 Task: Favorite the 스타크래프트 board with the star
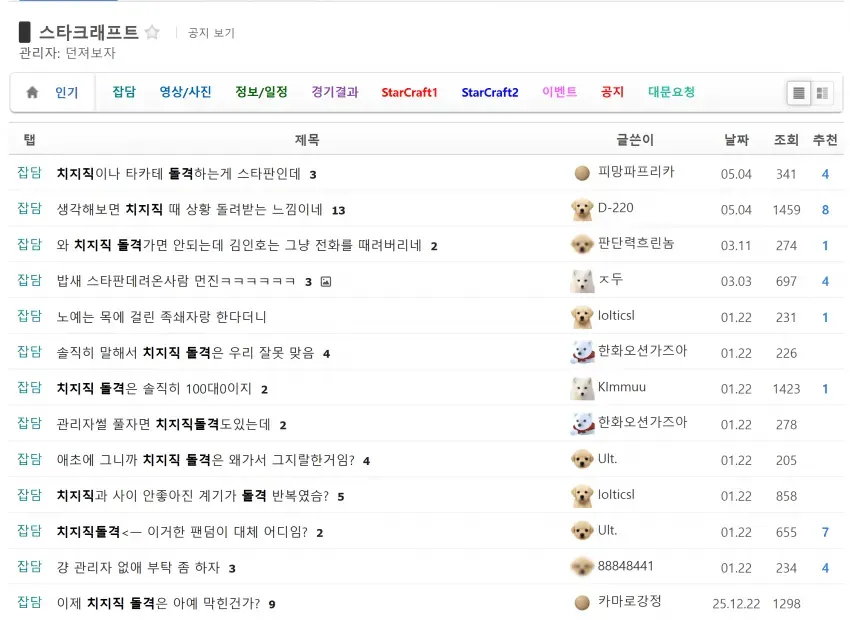pos(152,33)
